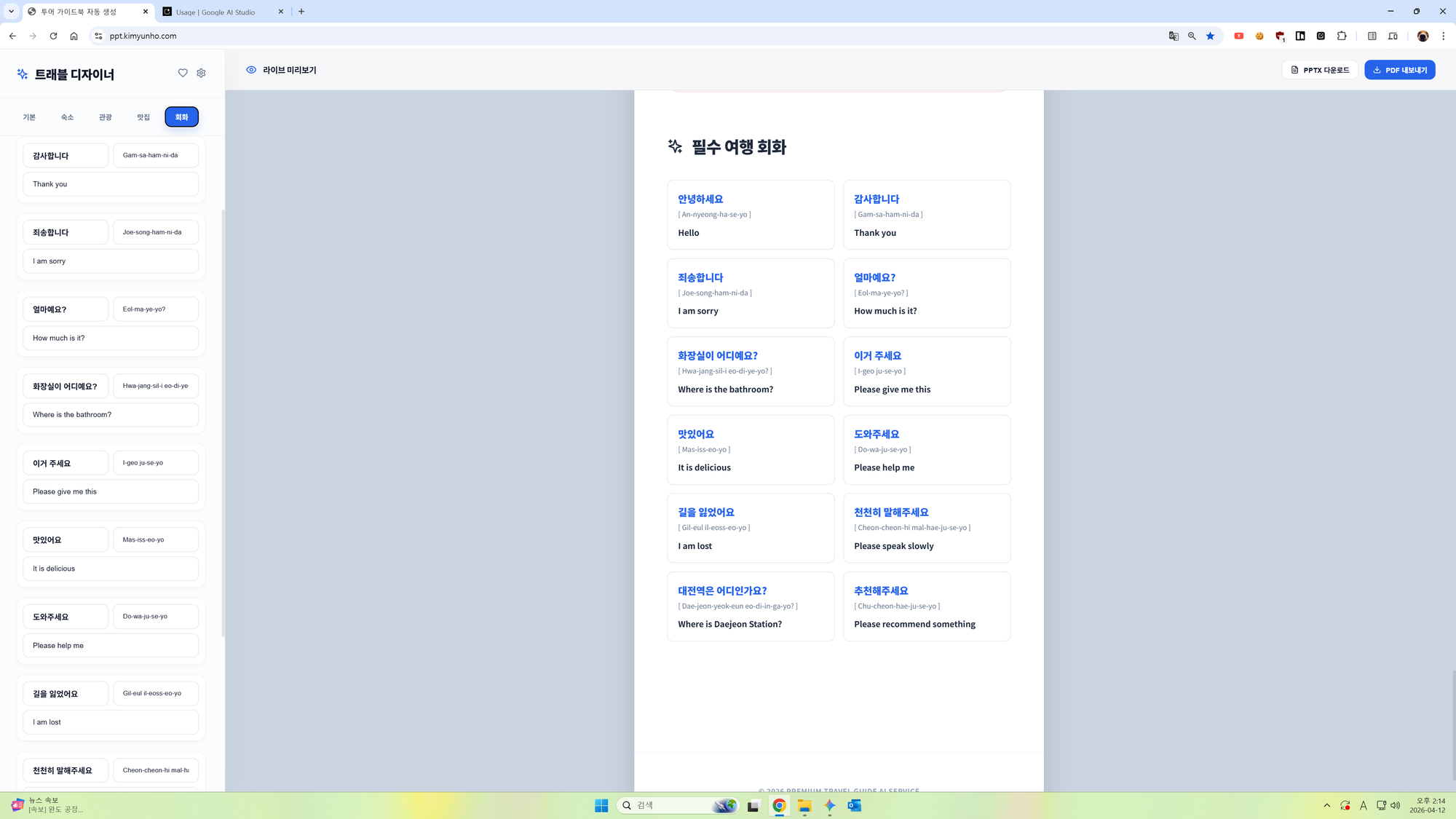Screen dimensions: 1456x819
Task: Click the eye icon for 라이브 미리보기
Action: coord(251,70)
